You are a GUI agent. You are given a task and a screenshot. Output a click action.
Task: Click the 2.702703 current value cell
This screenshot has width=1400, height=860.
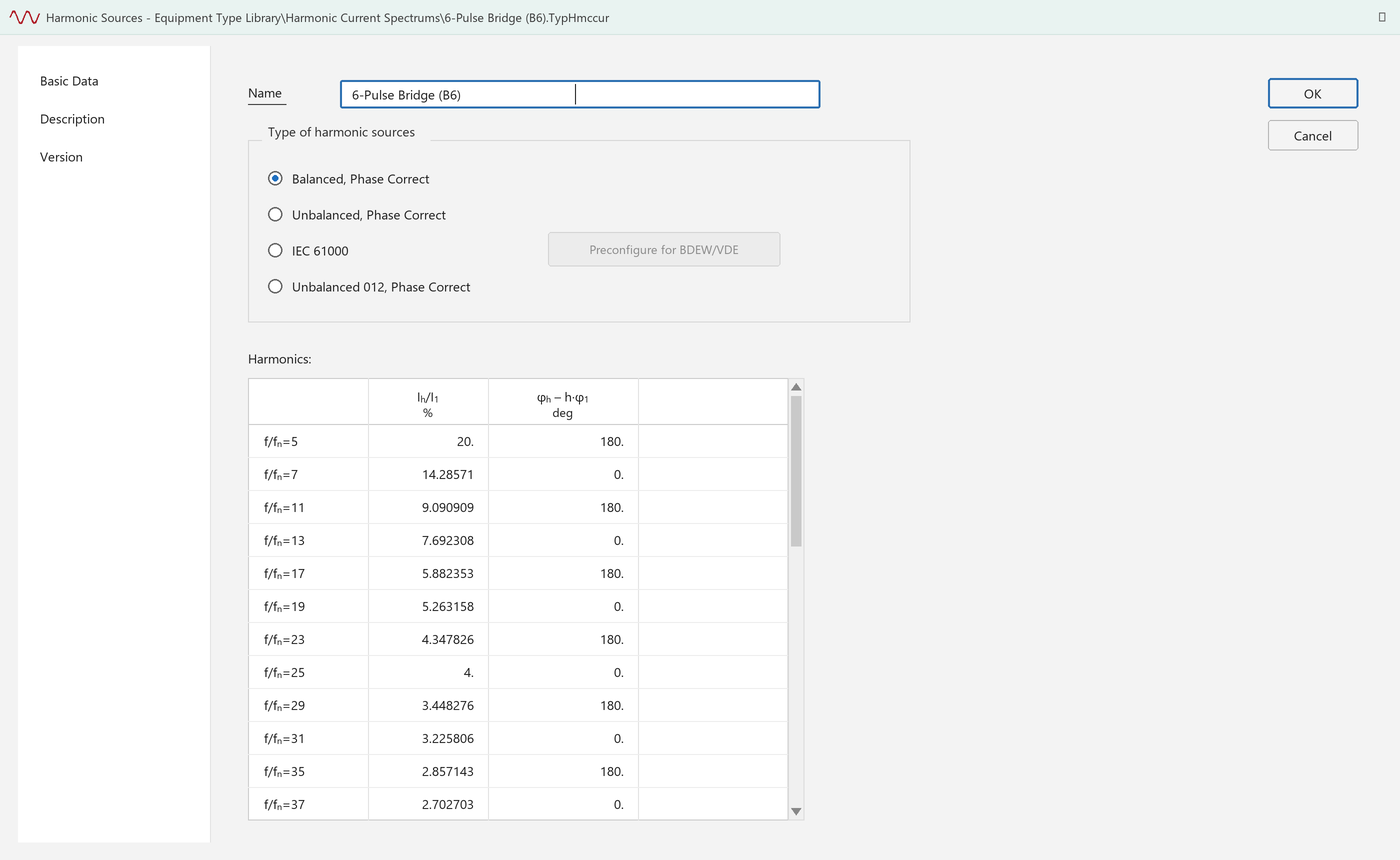(x=428, y=804)
